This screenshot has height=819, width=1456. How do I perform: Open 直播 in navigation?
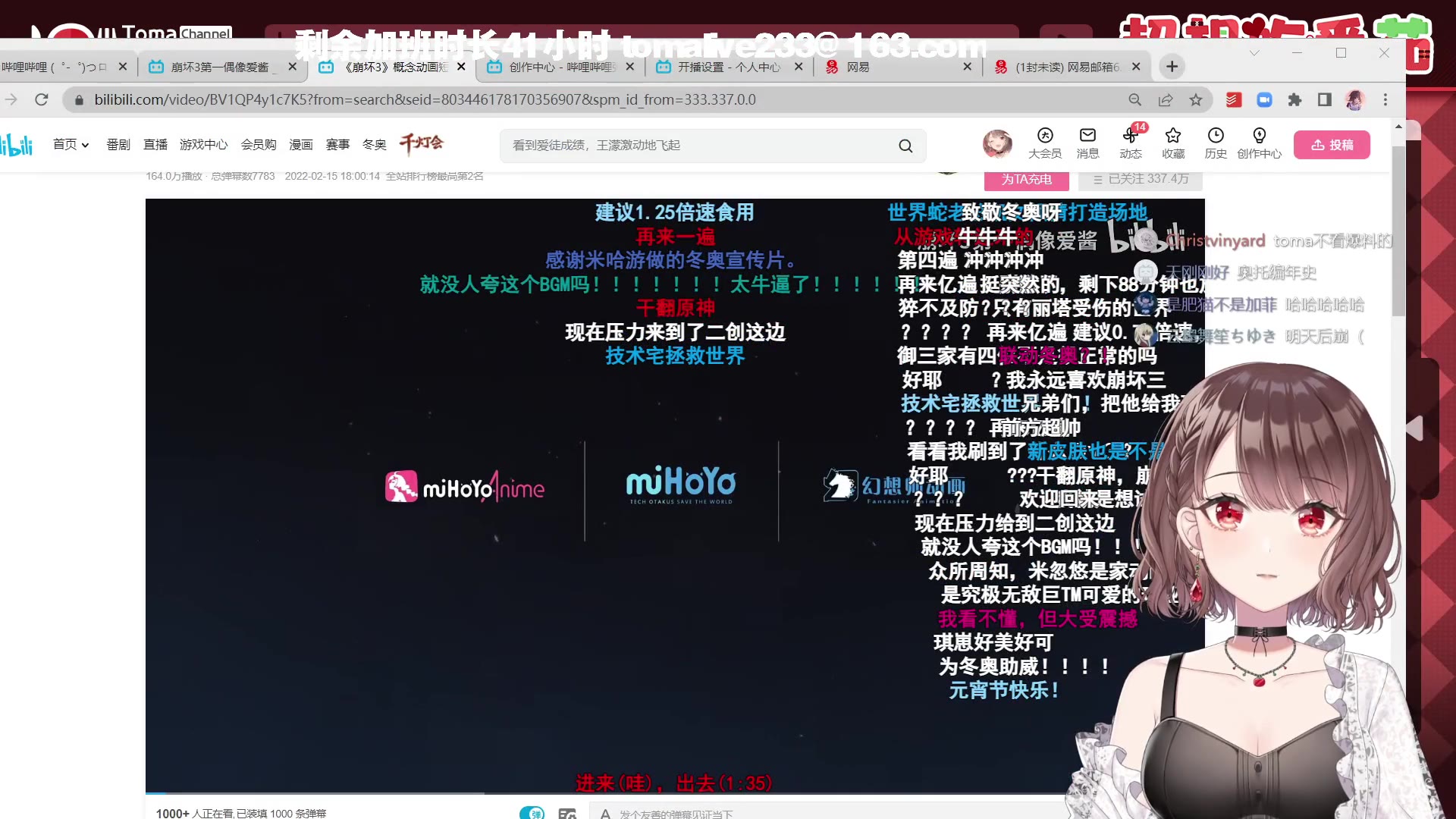[155, 144]
